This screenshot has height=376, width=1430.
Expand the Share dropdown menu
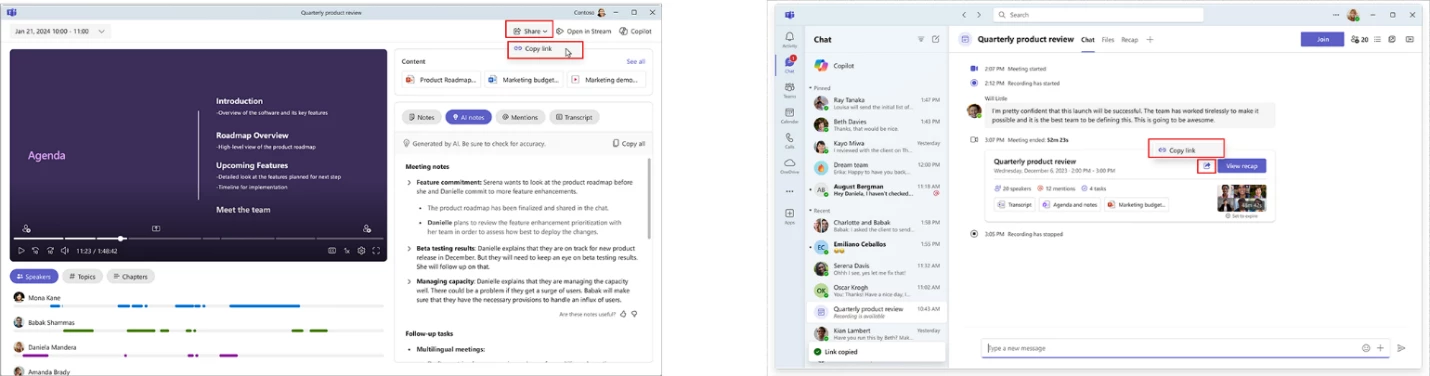pos(529,31)
